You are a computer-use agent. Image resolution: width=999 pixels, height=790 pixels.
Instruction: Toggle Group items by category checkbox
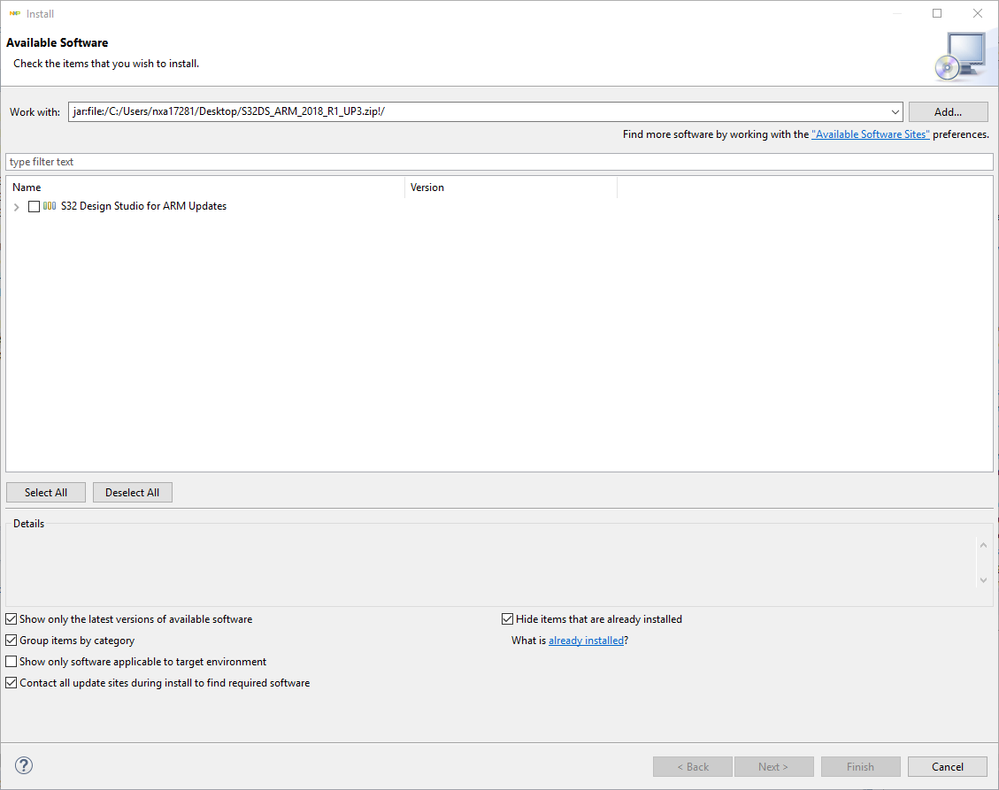[11, 640]
